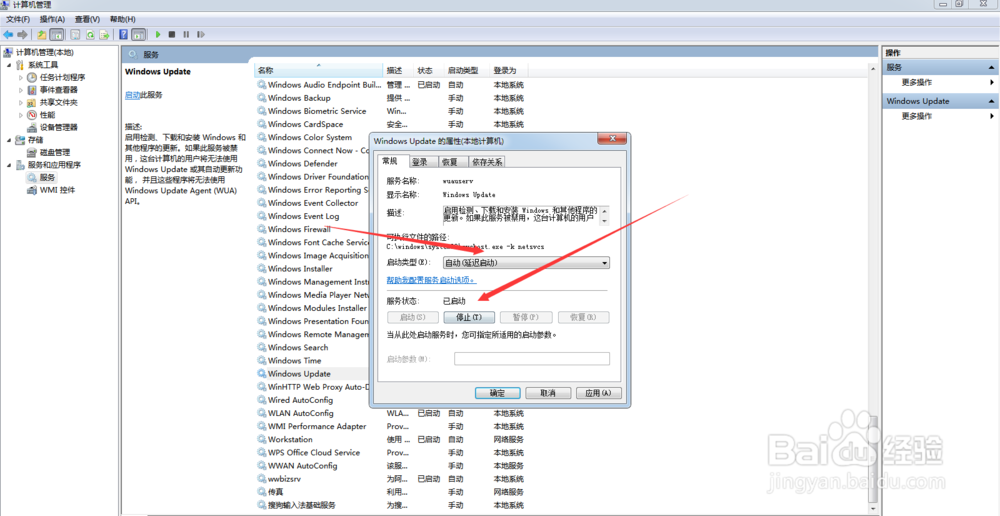Open Help via the blue question mark icon
The width and height of the screenshot is (1000, 516).
(124, 34)
